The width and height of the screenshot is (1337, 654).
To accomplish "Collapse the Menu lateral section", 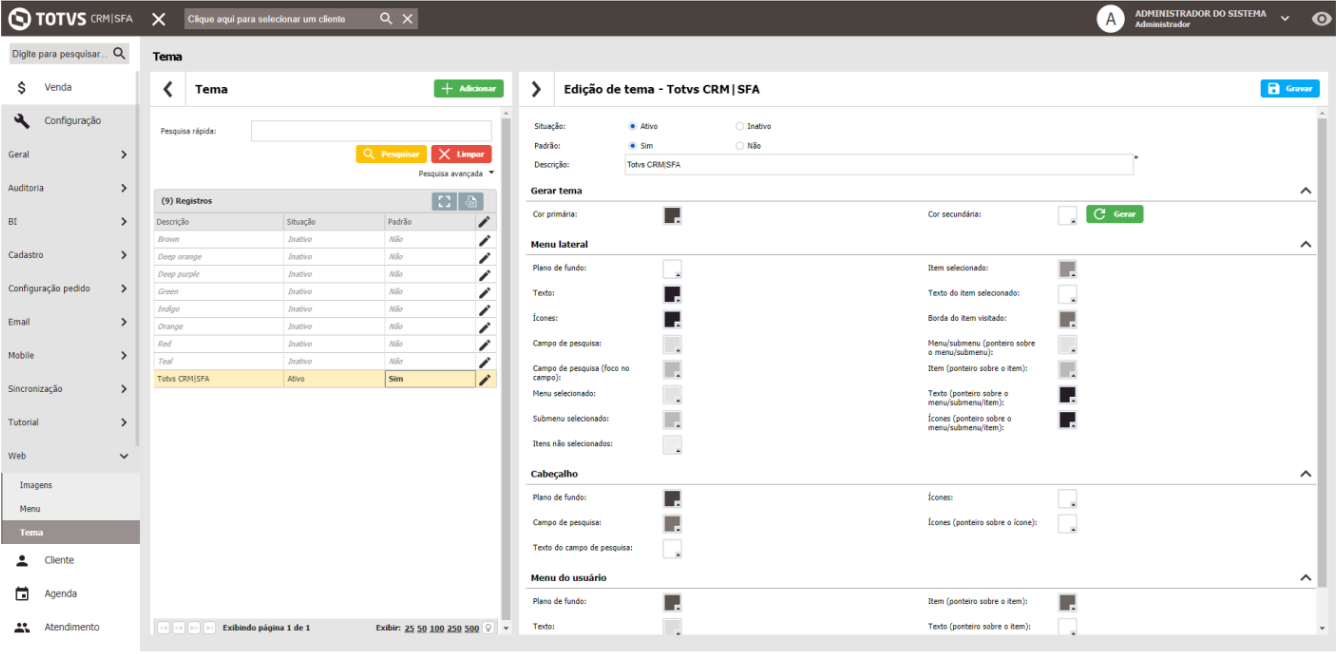I will pyautogui.click(x=1305, y=244).
